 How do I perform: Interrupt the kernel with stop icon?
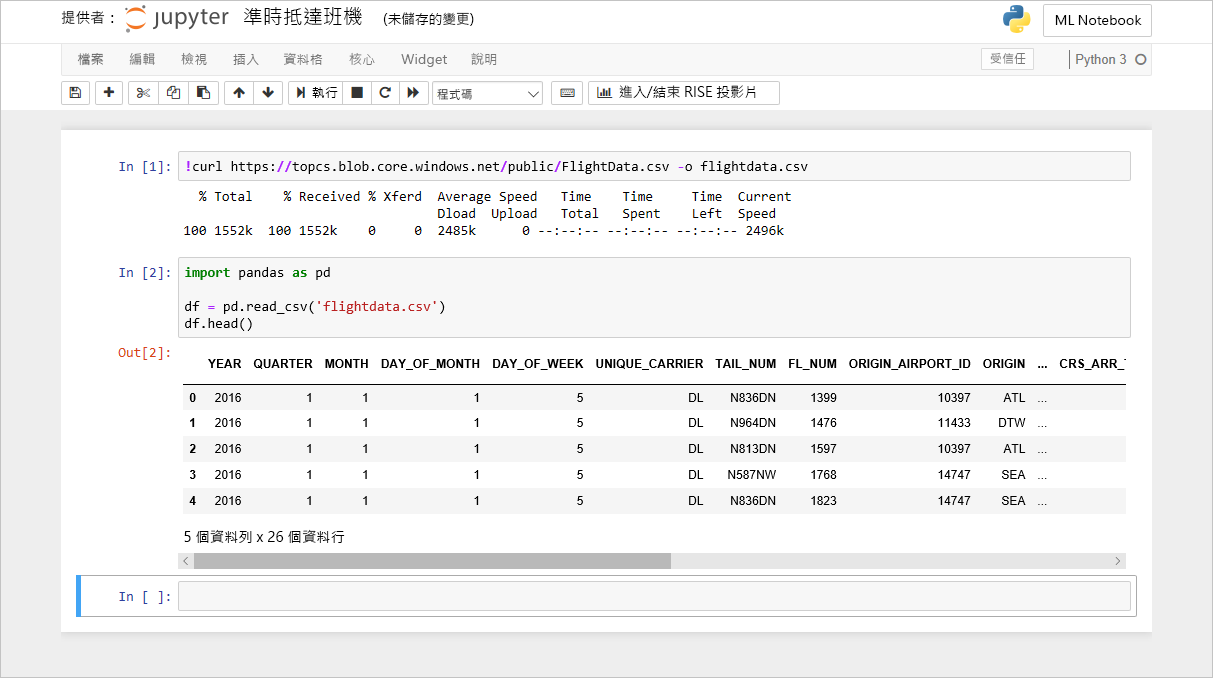click(357, 93)
